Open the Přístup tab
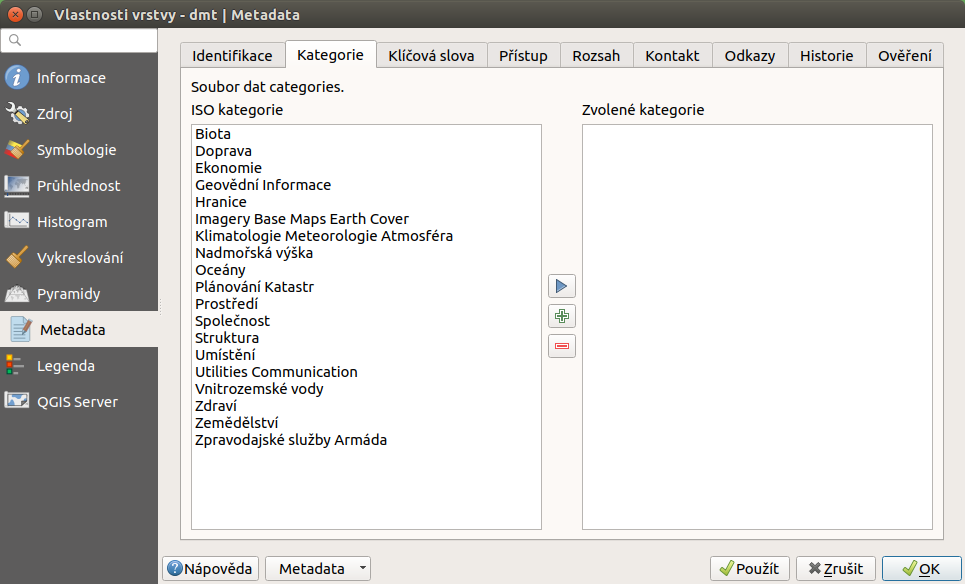This screenshot has width=965, height=584. [523, 55]
